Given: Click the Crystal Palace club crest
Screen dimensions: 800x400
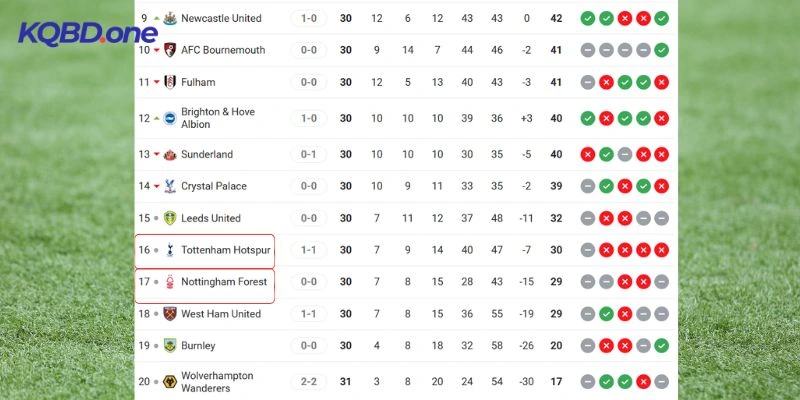Looking at the screenshot, I should (170, 186).
